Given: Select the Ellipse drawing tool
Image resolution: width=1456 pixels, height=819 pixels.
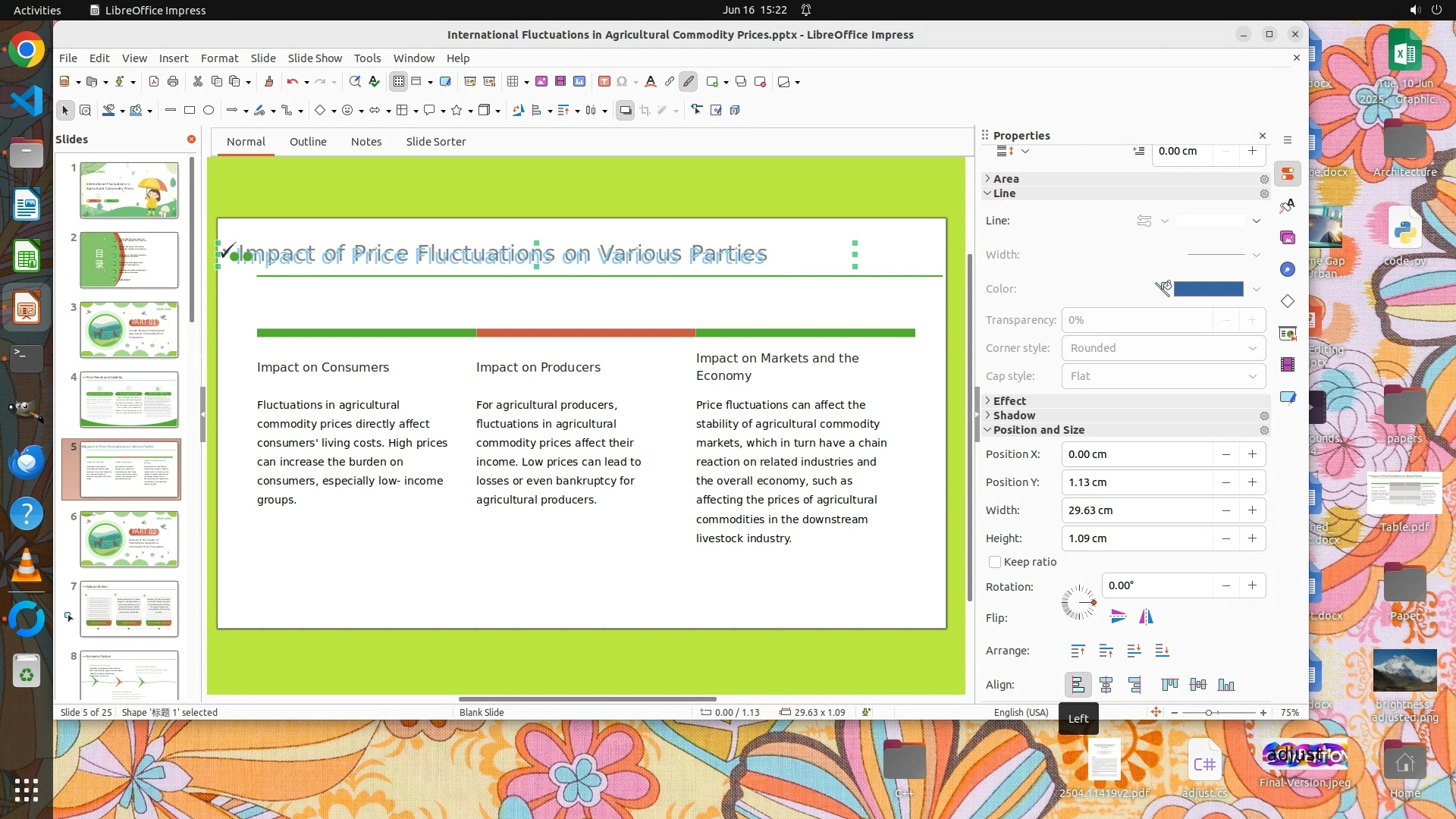Looking at the screenshot, I should pyautogui.click(x=209, y=111).
